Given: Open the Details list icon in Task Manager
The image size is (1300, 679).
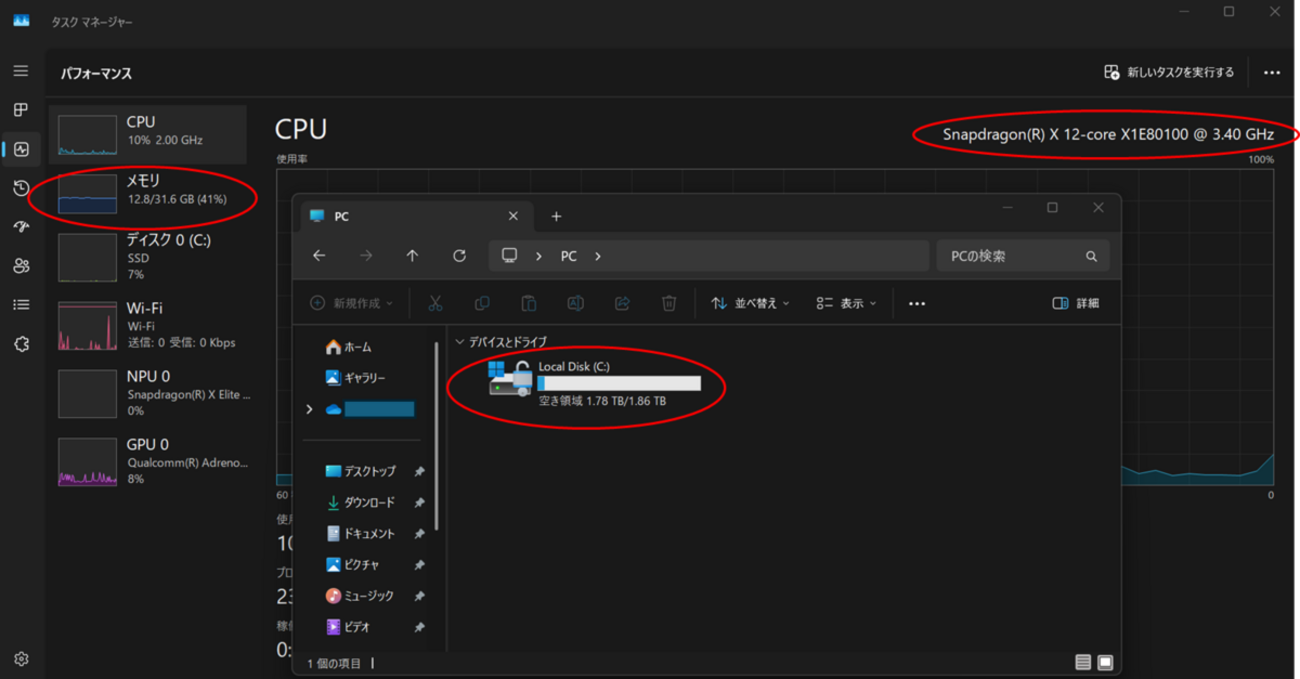Looking at the screenshot, I should coord(21,305).
